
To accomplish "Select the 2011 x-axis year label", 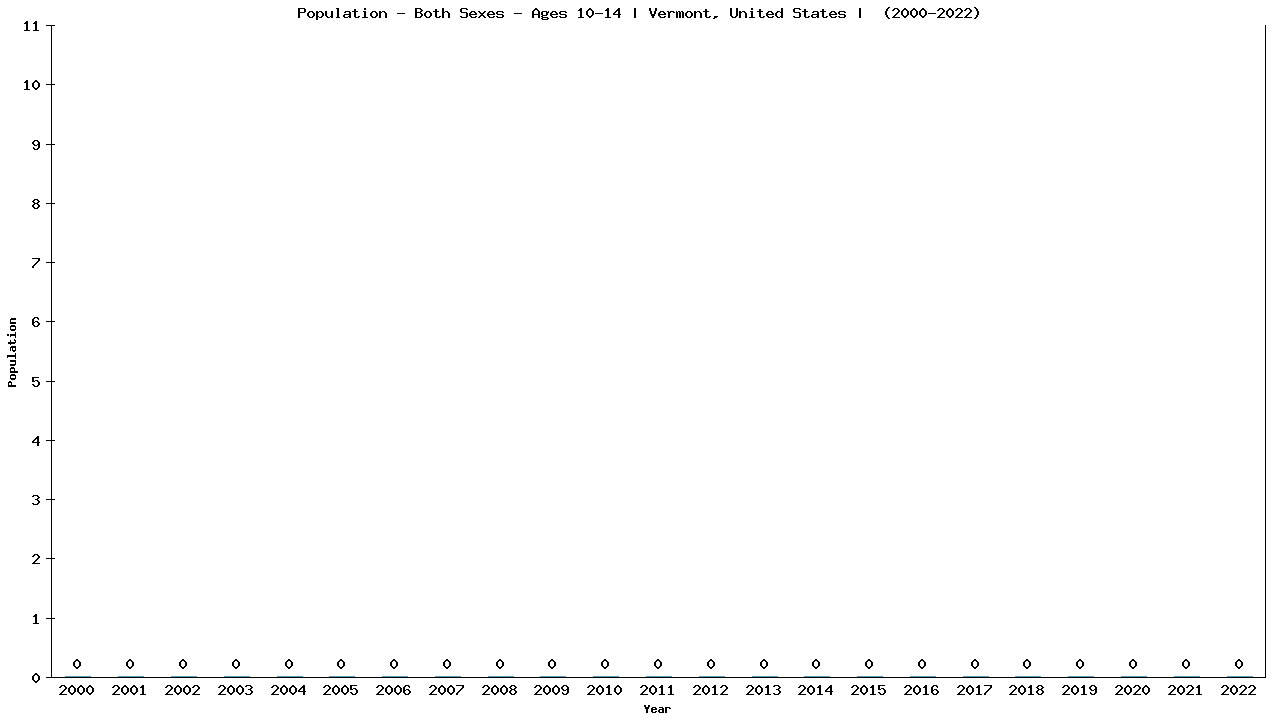I will (658, 690).
